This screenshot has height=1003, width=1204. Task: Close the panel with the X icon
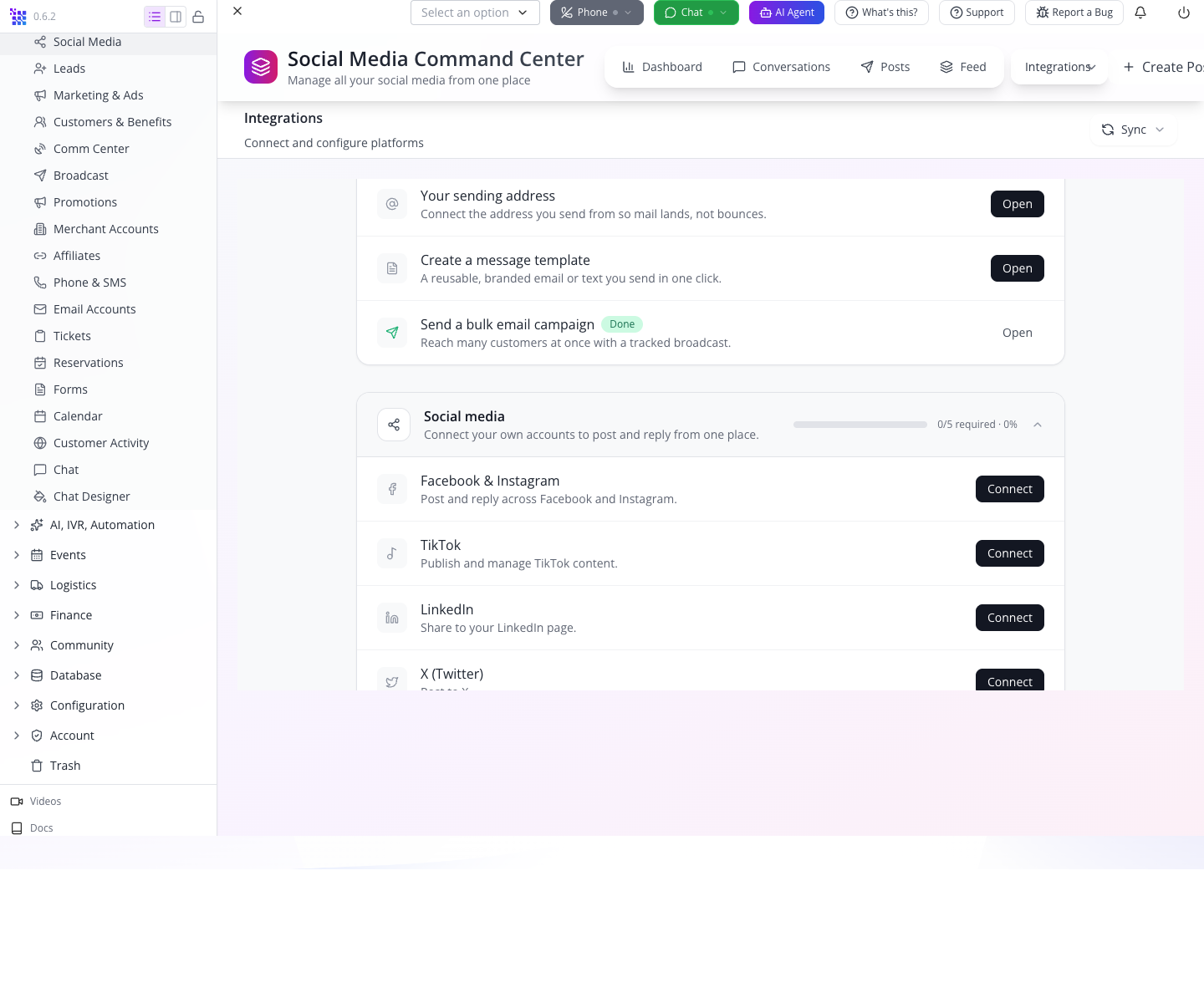[x=237, y=11]
